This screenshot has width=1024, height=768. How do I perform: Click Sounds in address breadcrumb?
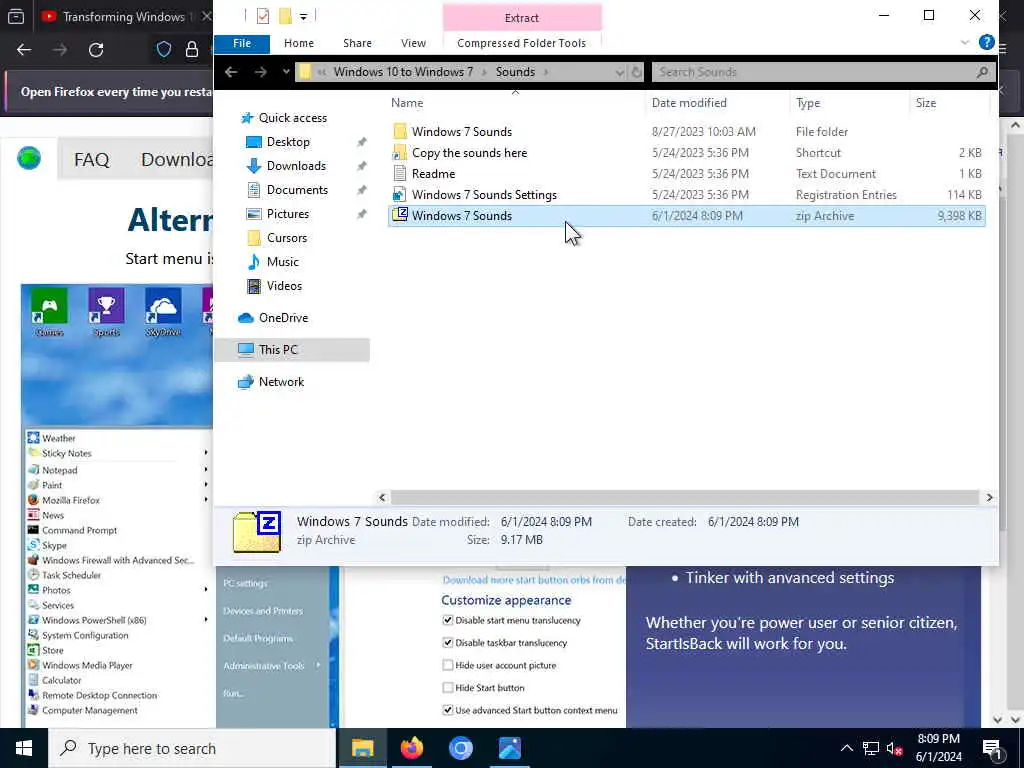click(515, 72)
